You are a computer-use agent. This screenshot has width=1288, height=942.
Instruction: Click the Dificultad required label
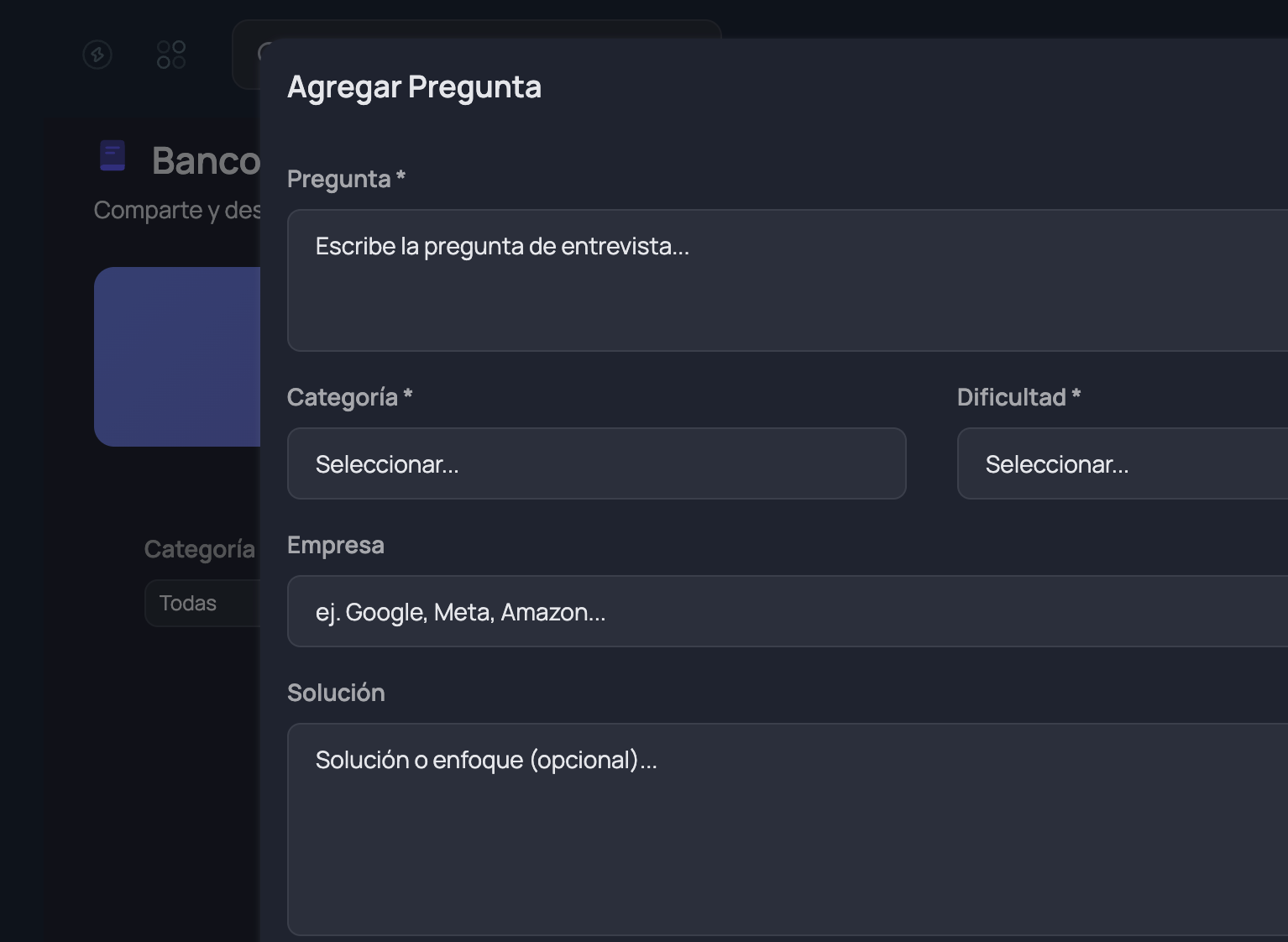pyautogui.click(x=1018, y=396)
